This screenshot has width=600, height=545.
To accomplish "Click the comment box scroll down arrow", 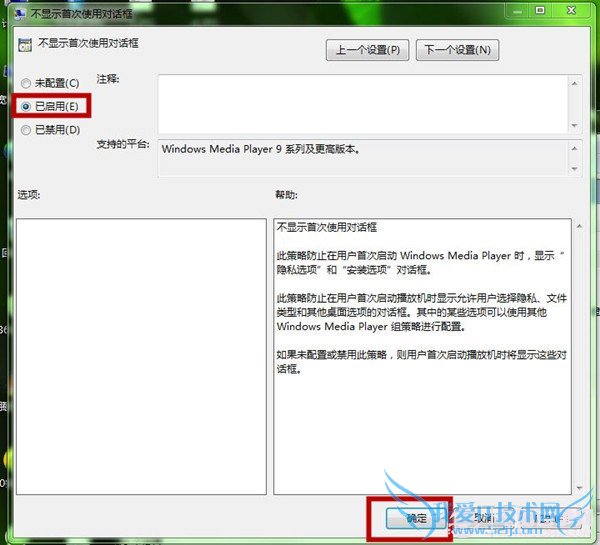I will click(574, 126).
